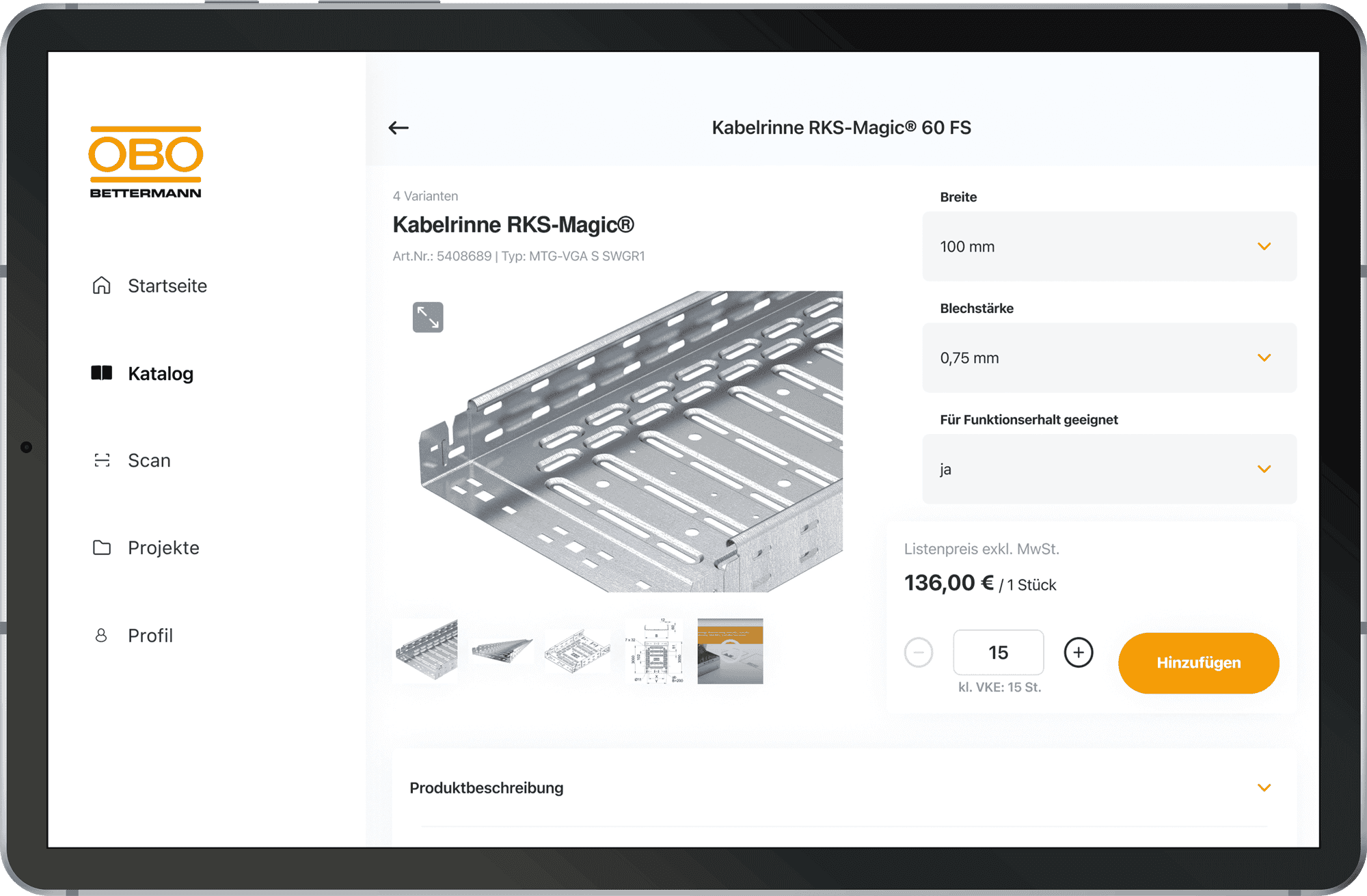Click the OBO Bettermann logo
1367x896 pixels.
pos(146,162)
